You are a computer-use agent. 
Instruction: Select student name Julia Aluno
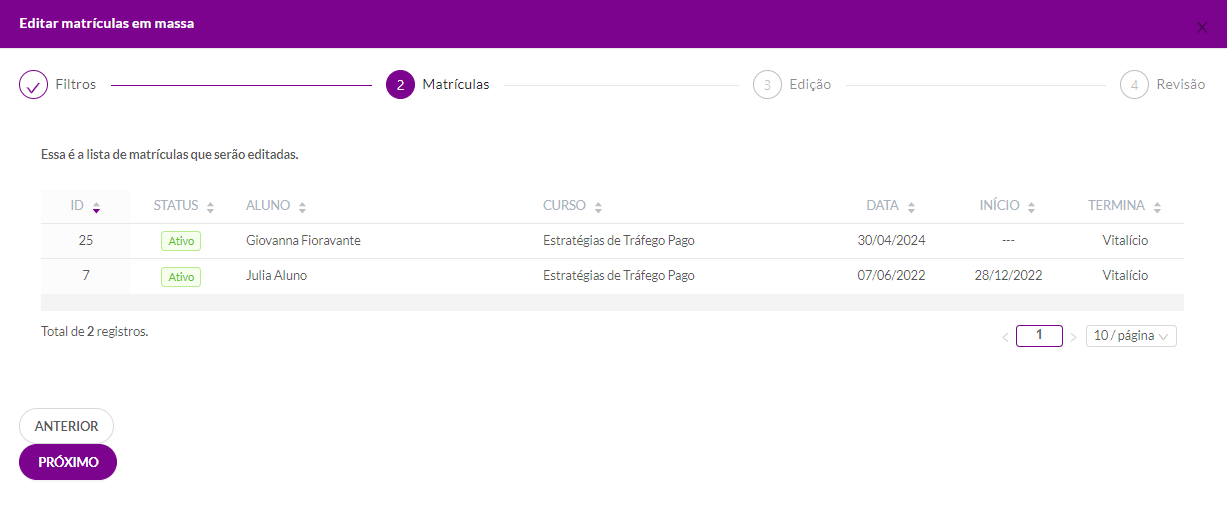click(276, 276)
